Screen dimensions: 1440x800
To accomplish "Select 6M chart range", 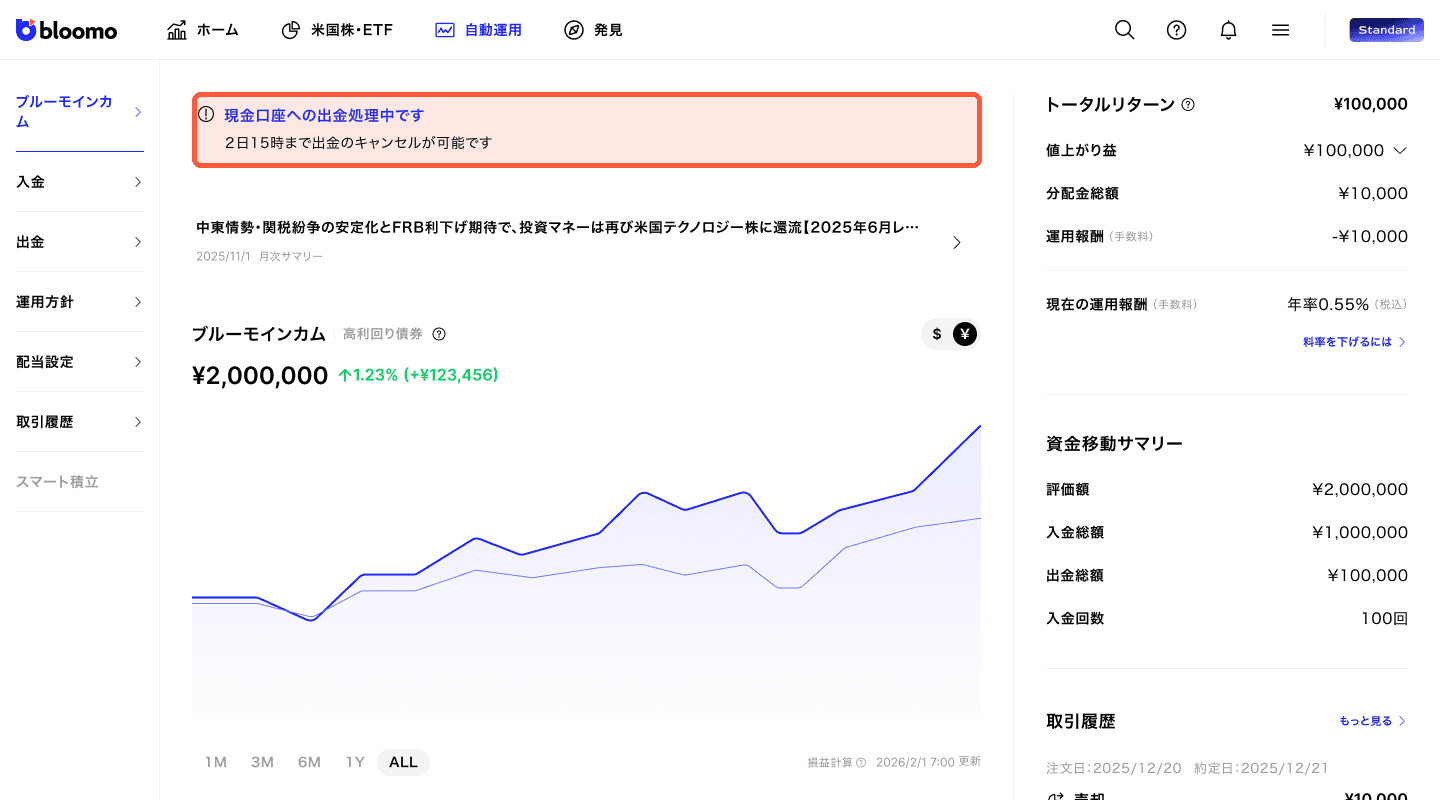I will click(x=309, y=762).
